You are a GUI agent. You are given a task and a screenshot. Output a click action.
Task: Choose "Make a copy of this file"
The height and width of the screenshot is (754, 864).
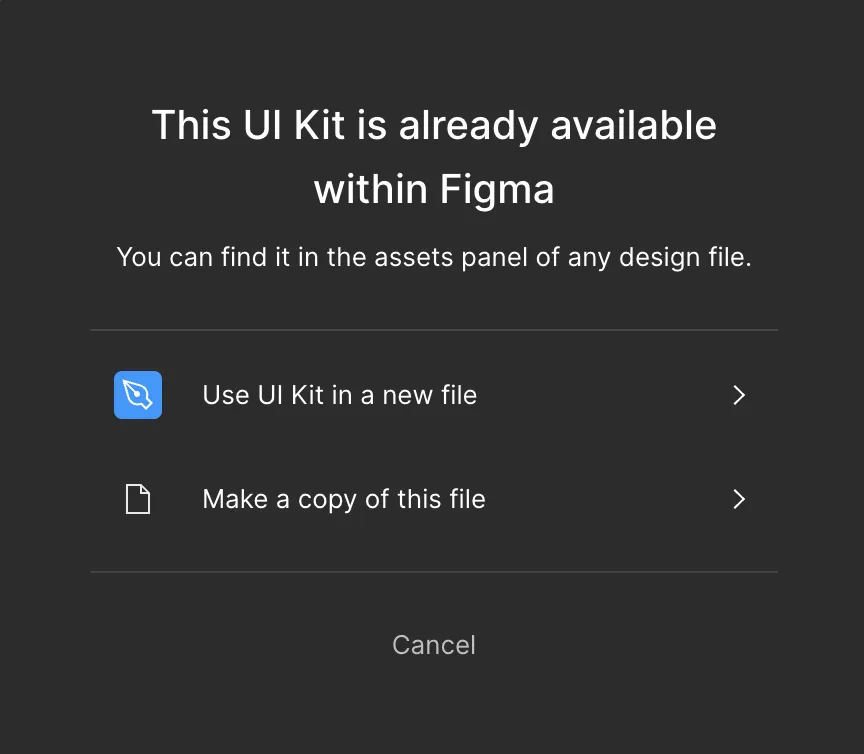pos(344,499)
